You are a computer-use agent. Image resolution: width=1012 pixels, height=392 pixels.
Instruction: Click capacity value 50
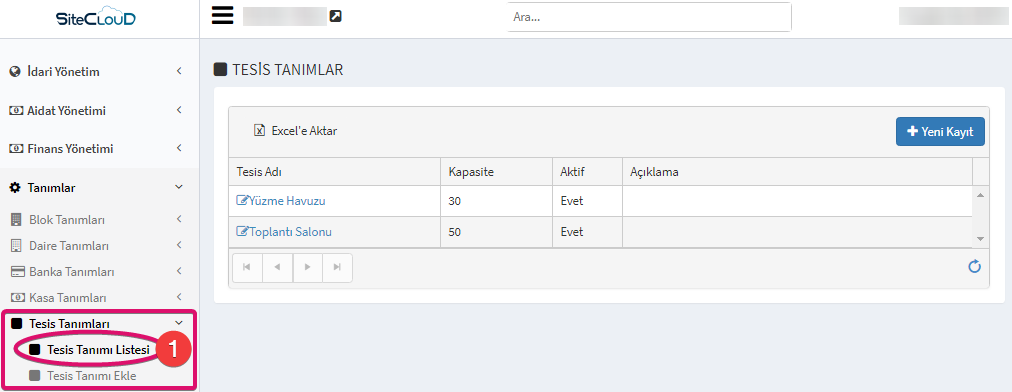454,232
